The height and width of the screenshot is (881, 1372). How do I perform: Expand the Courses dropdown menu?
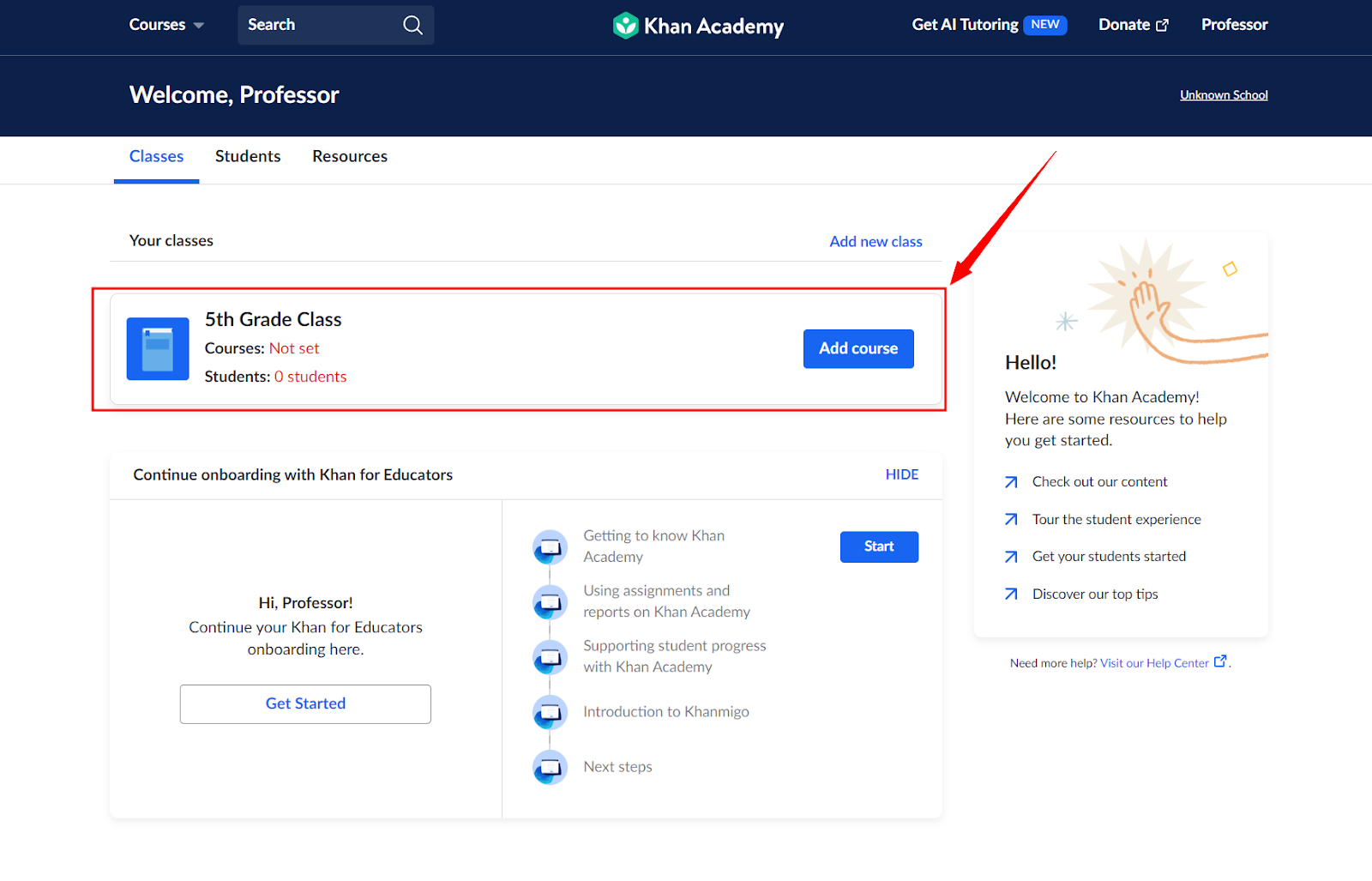coord(166,25)
